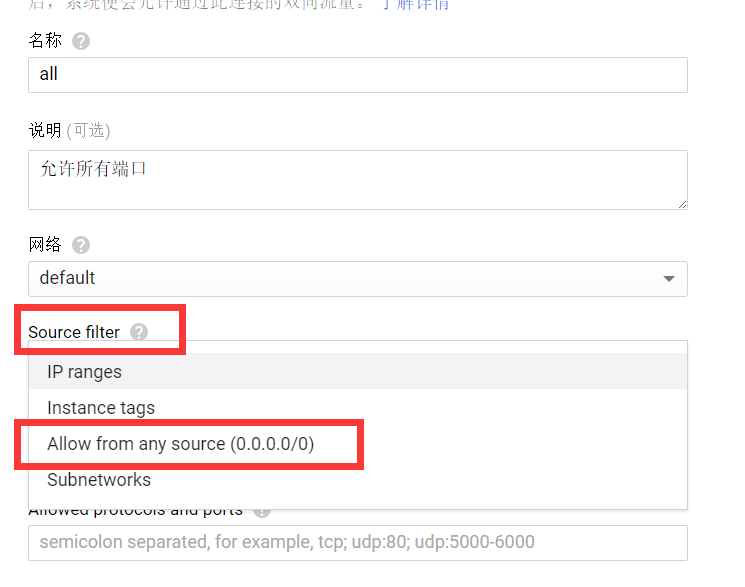
Task: Select IP ranges option
Action: pyautogui.click(x=358, y=371)
